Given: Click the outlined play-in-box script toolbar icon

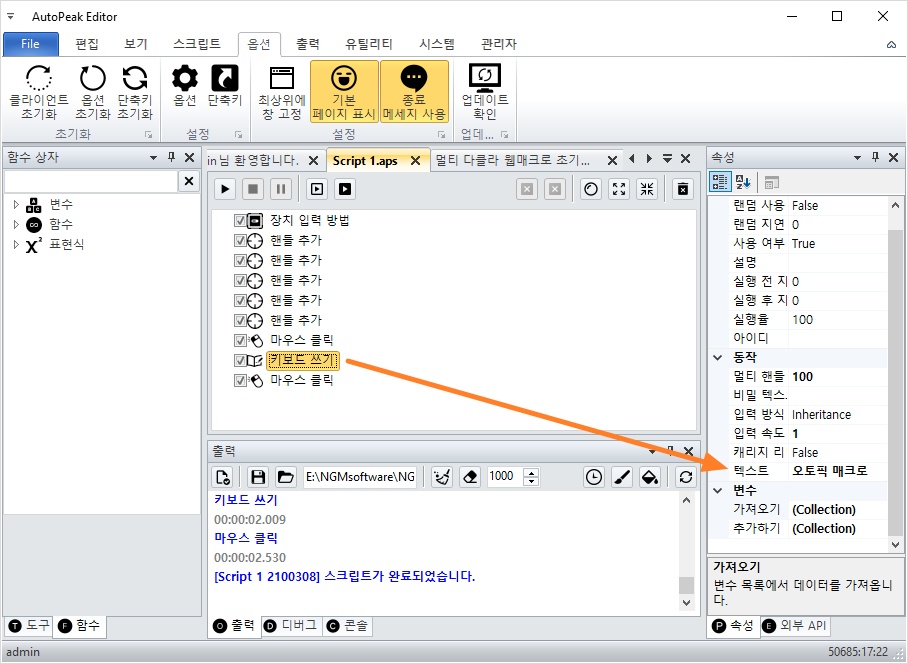Looking at the screenshot, I should click(x=317, y=189).
